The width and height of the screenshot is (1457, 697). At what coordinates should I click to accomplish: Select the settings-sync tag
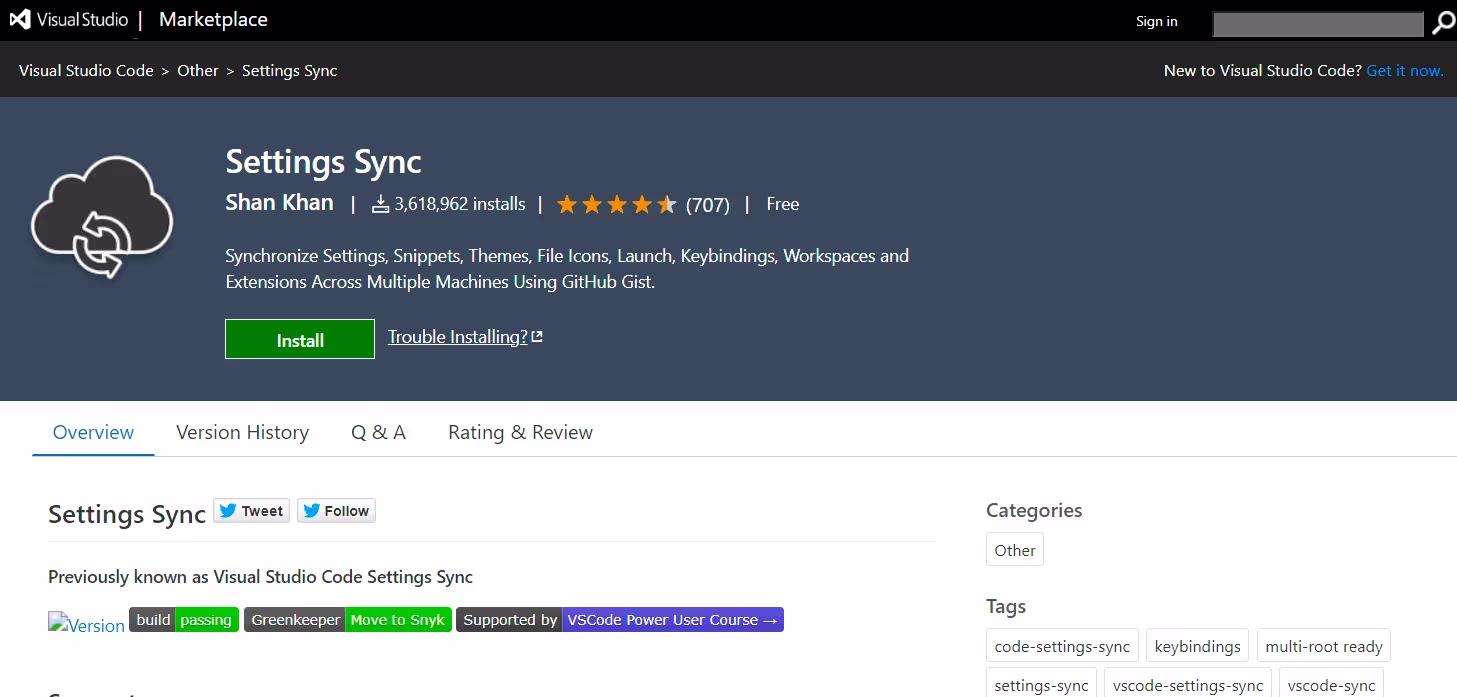(x=1041, y=685)
